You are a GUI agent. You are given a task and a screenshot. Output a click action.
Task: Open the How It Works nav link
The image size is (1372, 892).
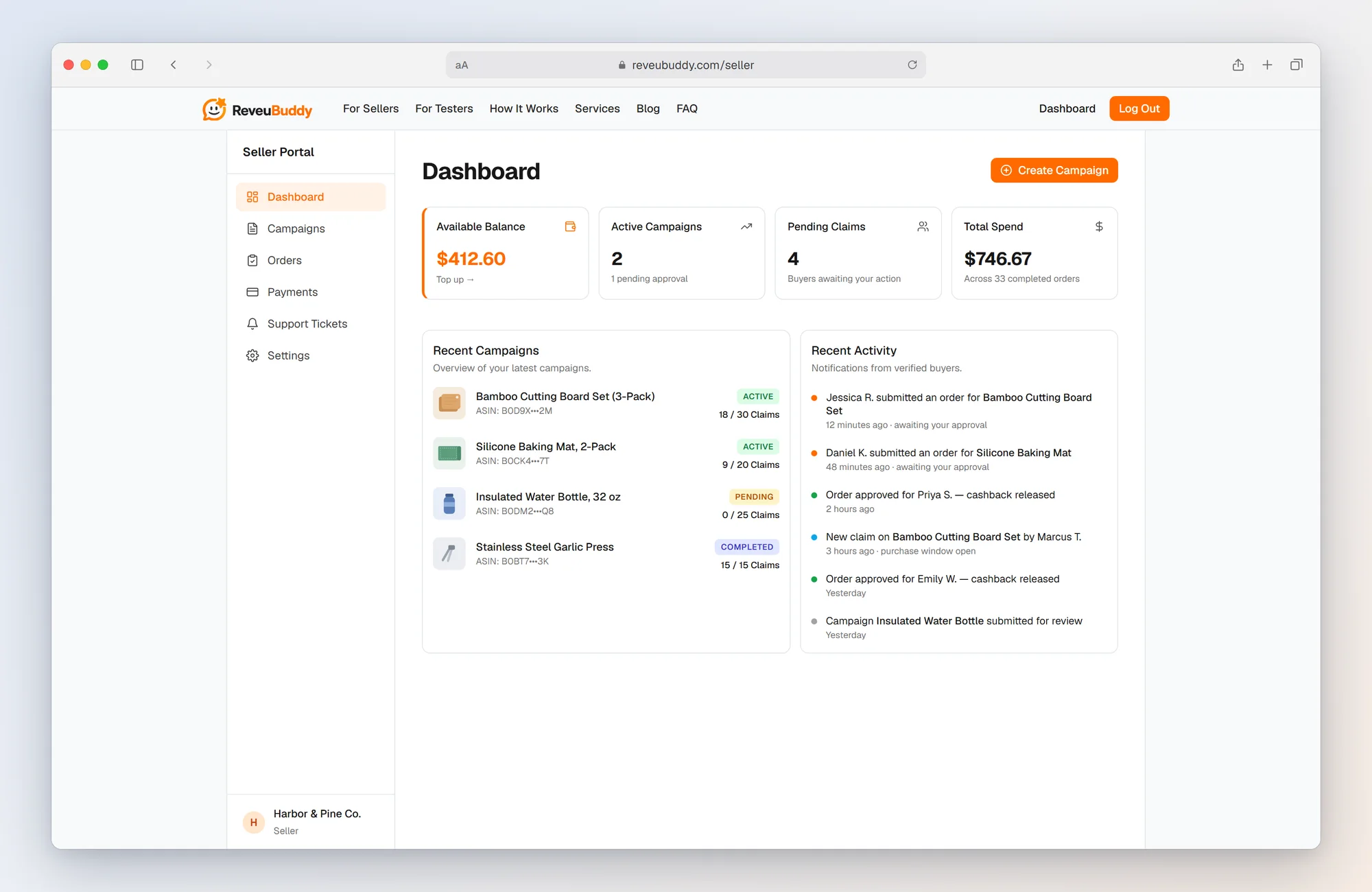click(524, 108)
